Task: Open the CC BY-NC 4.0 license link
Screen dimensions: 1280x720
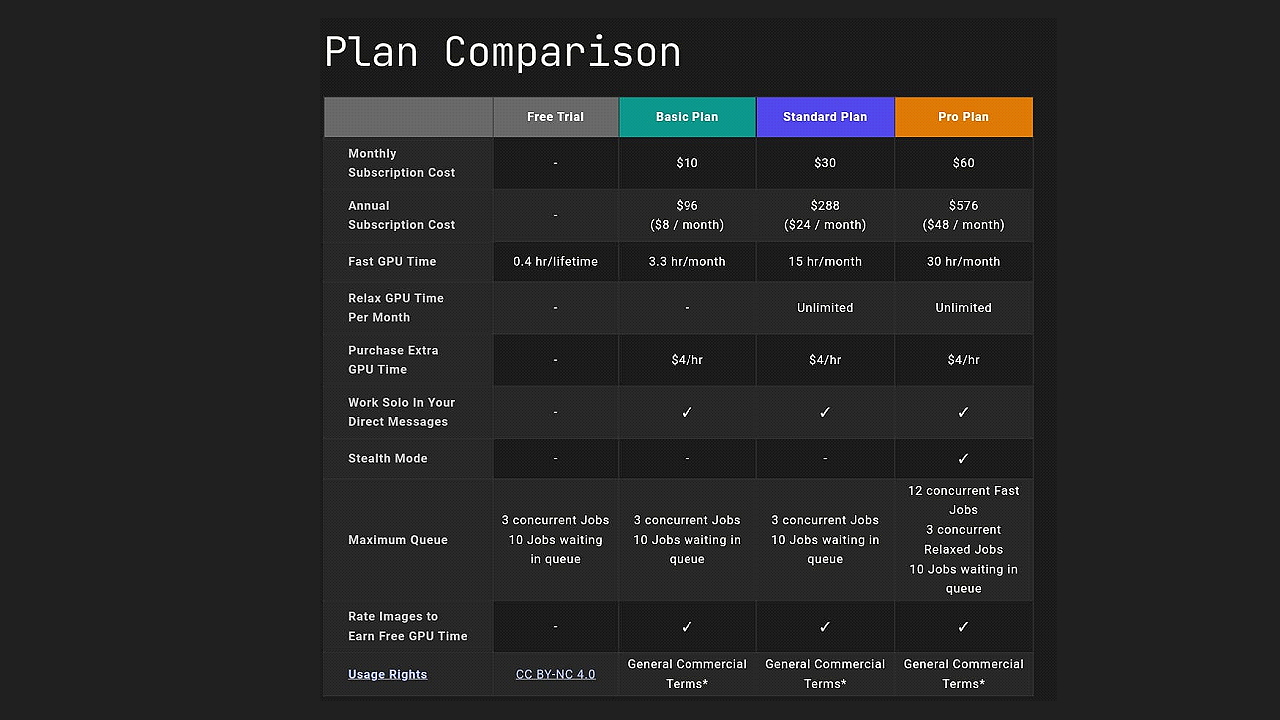Action: click(x=555, y=674)
